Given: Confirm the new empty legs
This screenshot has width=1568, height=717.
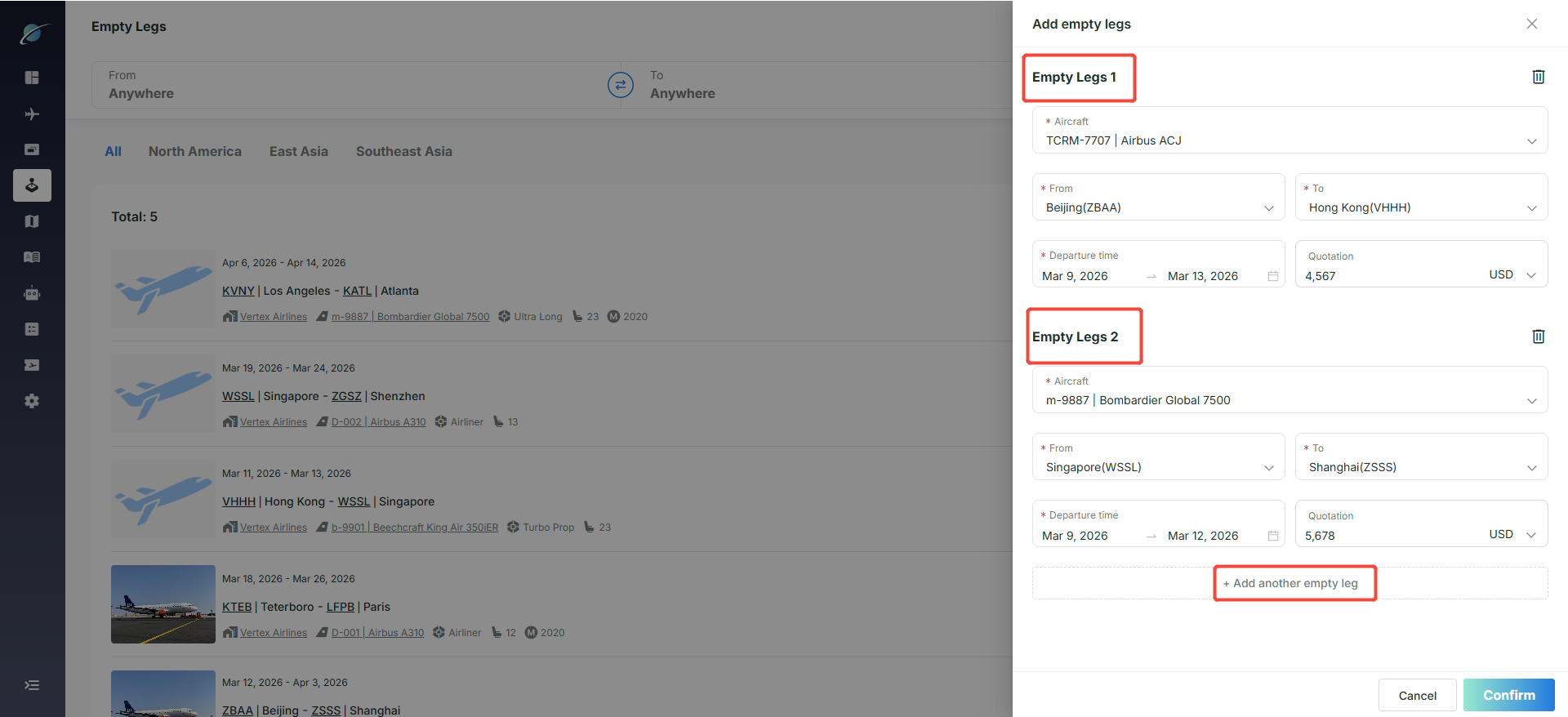Looking at the screenshot, I should [x=1509, y=695].
